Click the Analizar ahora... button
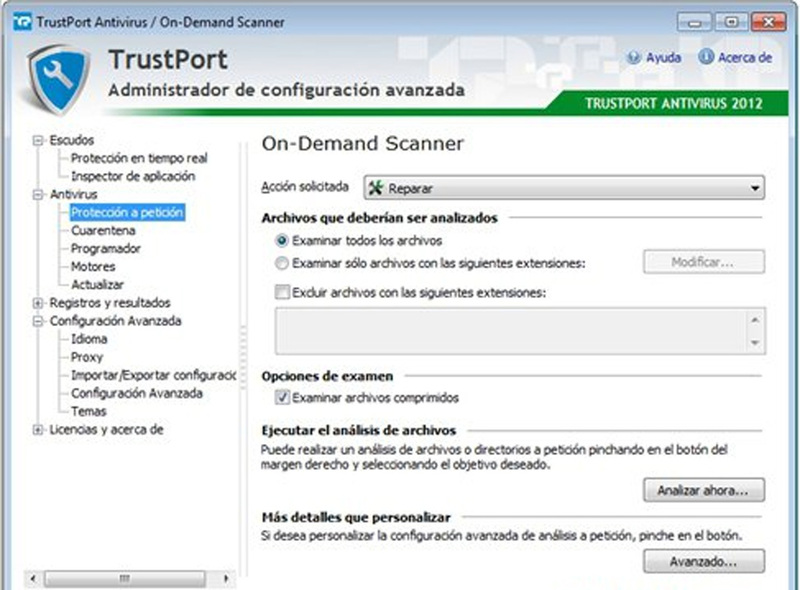800x590 pixels. point(704,490)
